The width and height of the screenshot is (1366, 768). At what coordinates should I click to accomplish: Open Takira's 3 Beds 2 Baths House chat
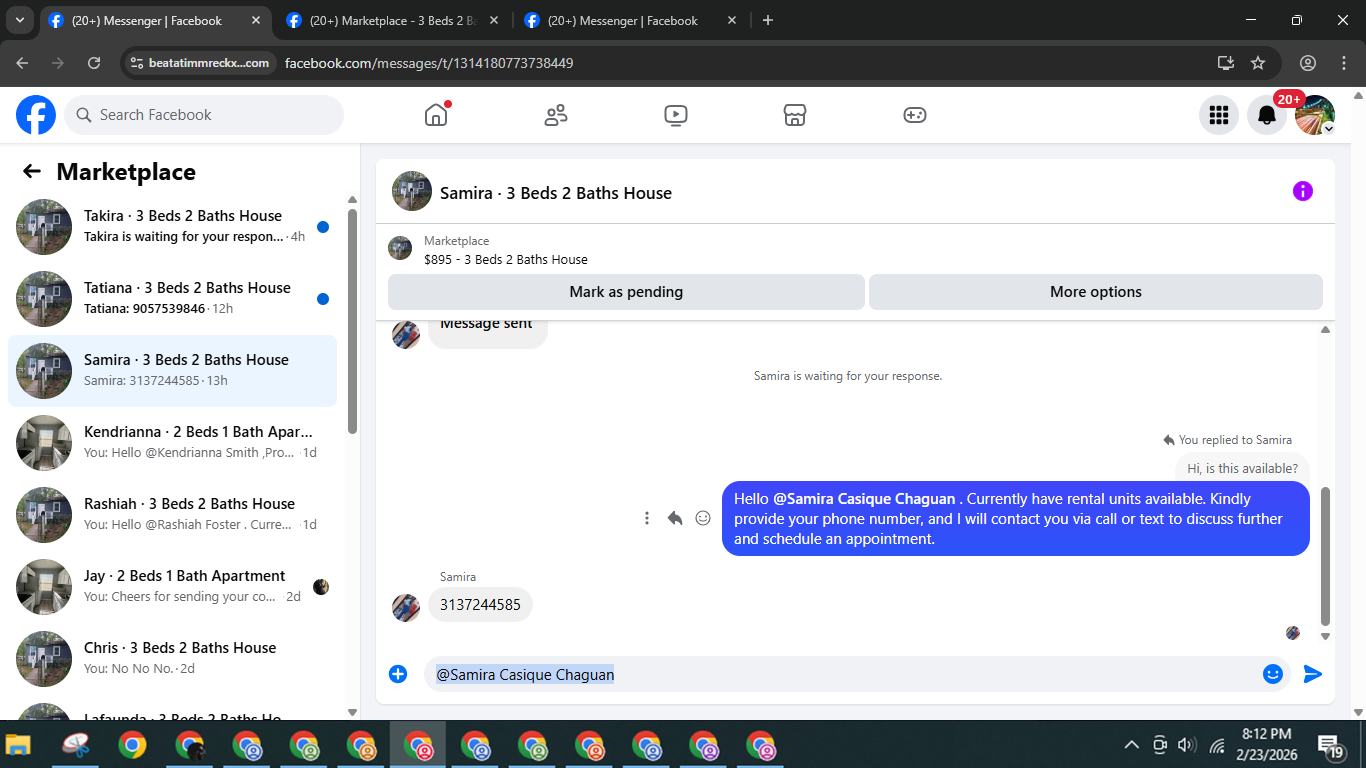(172, 227)
